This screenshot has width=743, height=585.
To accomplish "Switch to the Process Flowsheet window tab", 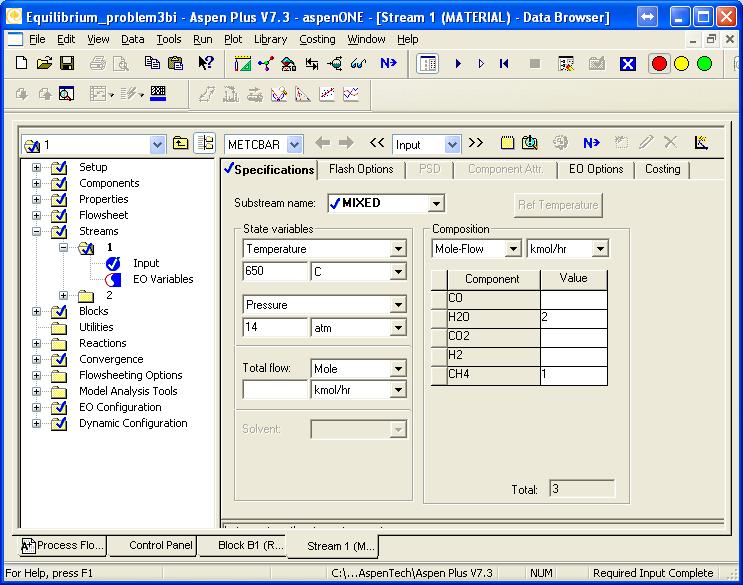I will click(63, 546).
